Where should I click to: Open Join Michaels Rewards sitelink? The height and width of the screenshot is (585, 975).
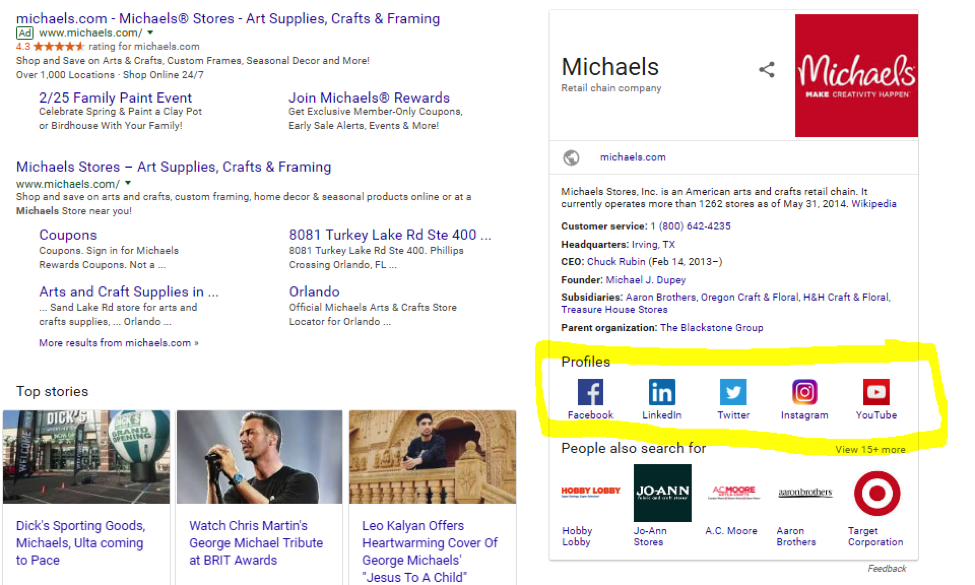(369, 98)
